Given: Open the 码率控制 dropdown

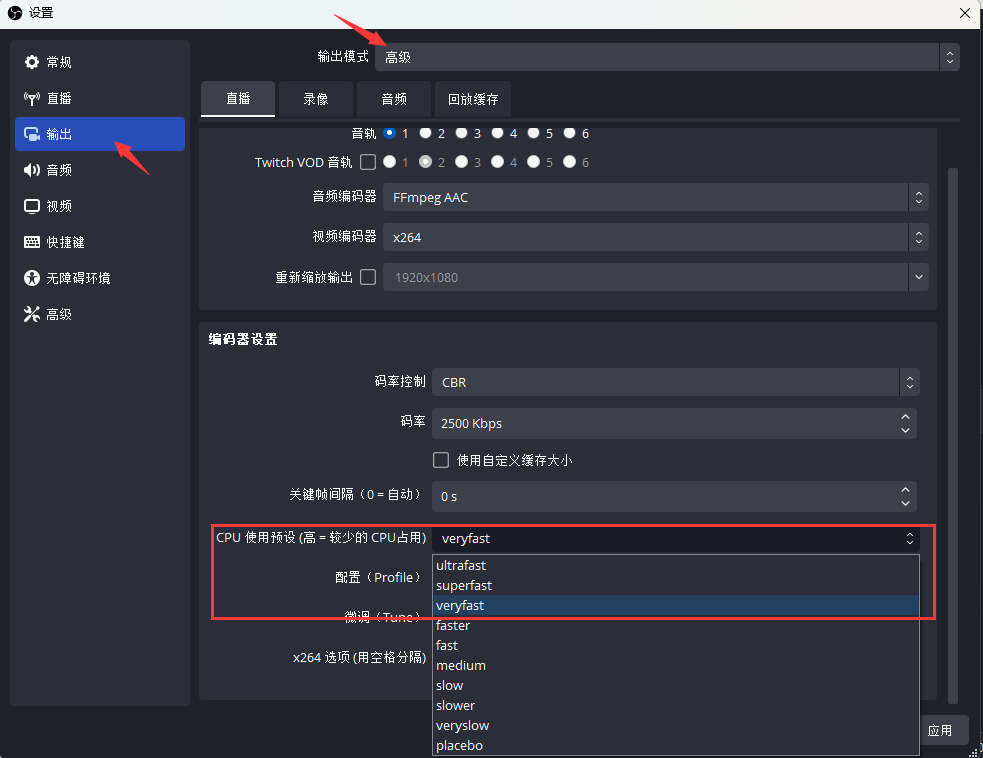Looking at the screenshot, I should click(x=672, y=382).
